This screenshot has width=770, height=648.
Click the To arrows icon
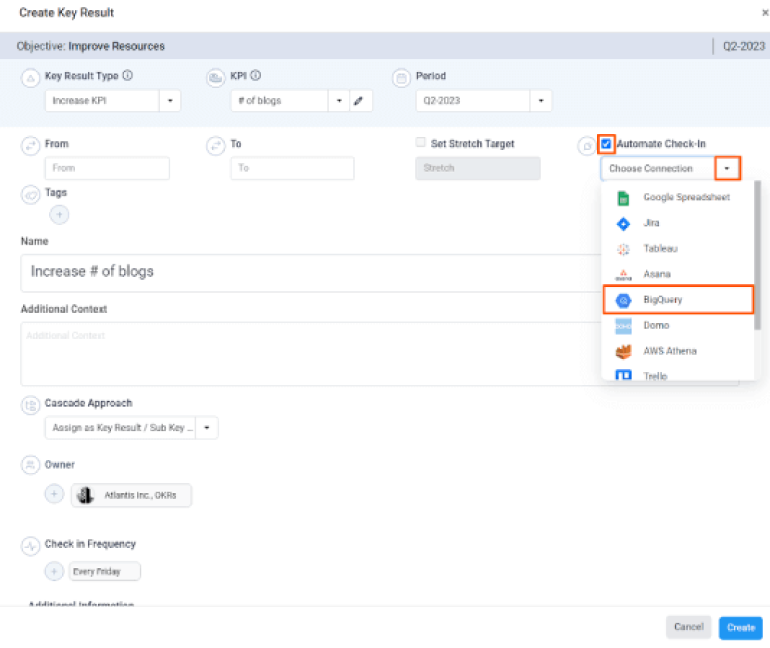pos(216,145)
